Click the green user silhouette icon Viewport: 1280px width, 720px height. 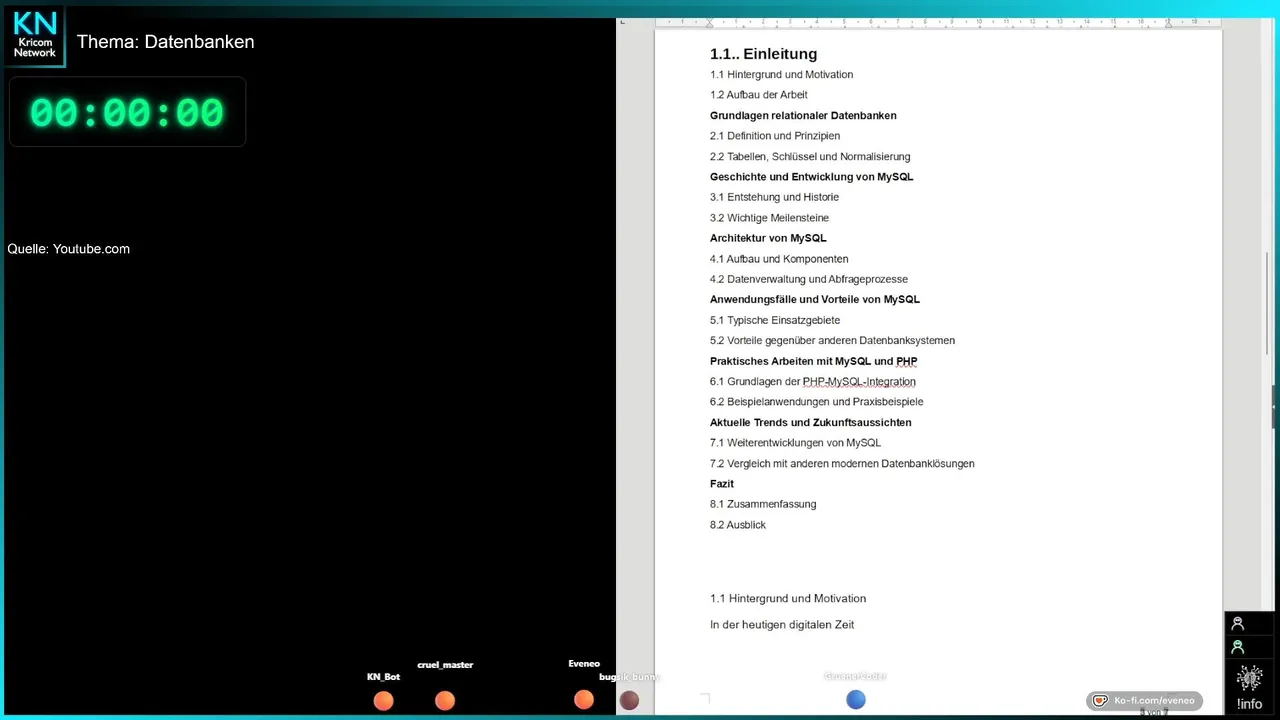click(x=1238, y=647)
